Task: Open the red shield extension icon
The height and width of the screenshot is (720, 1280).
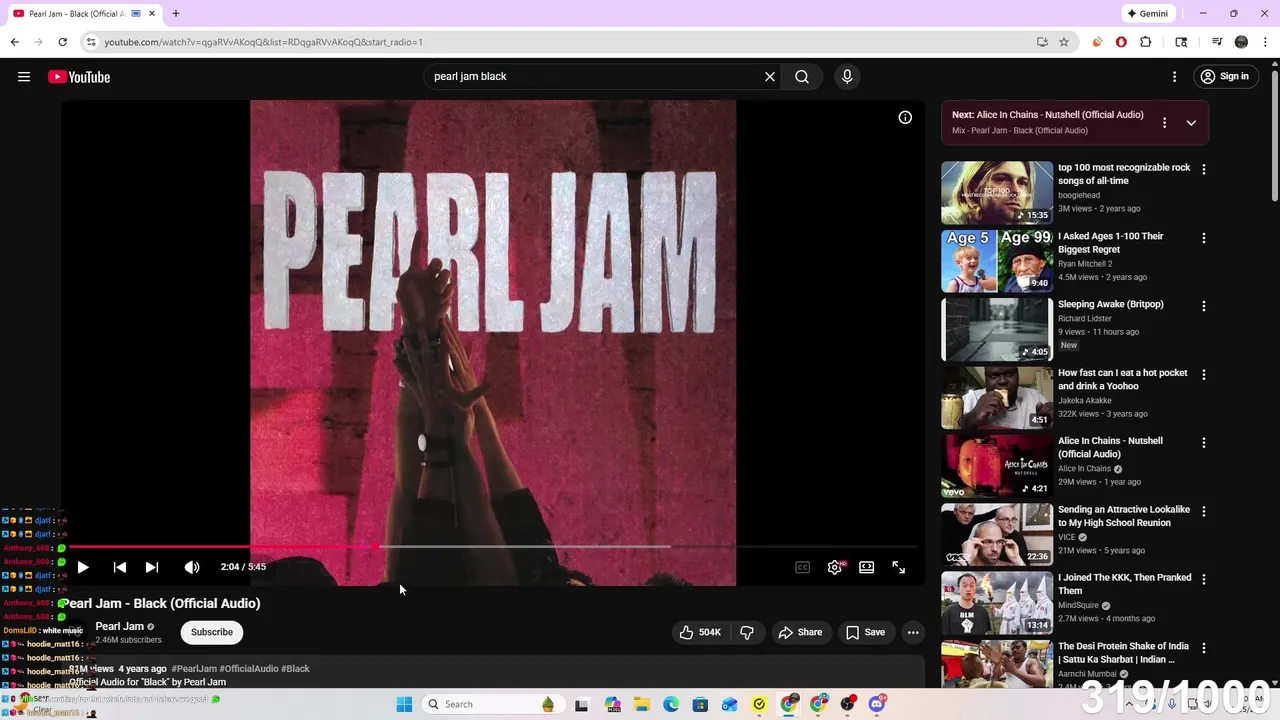Action: [x=1121, y=42]
